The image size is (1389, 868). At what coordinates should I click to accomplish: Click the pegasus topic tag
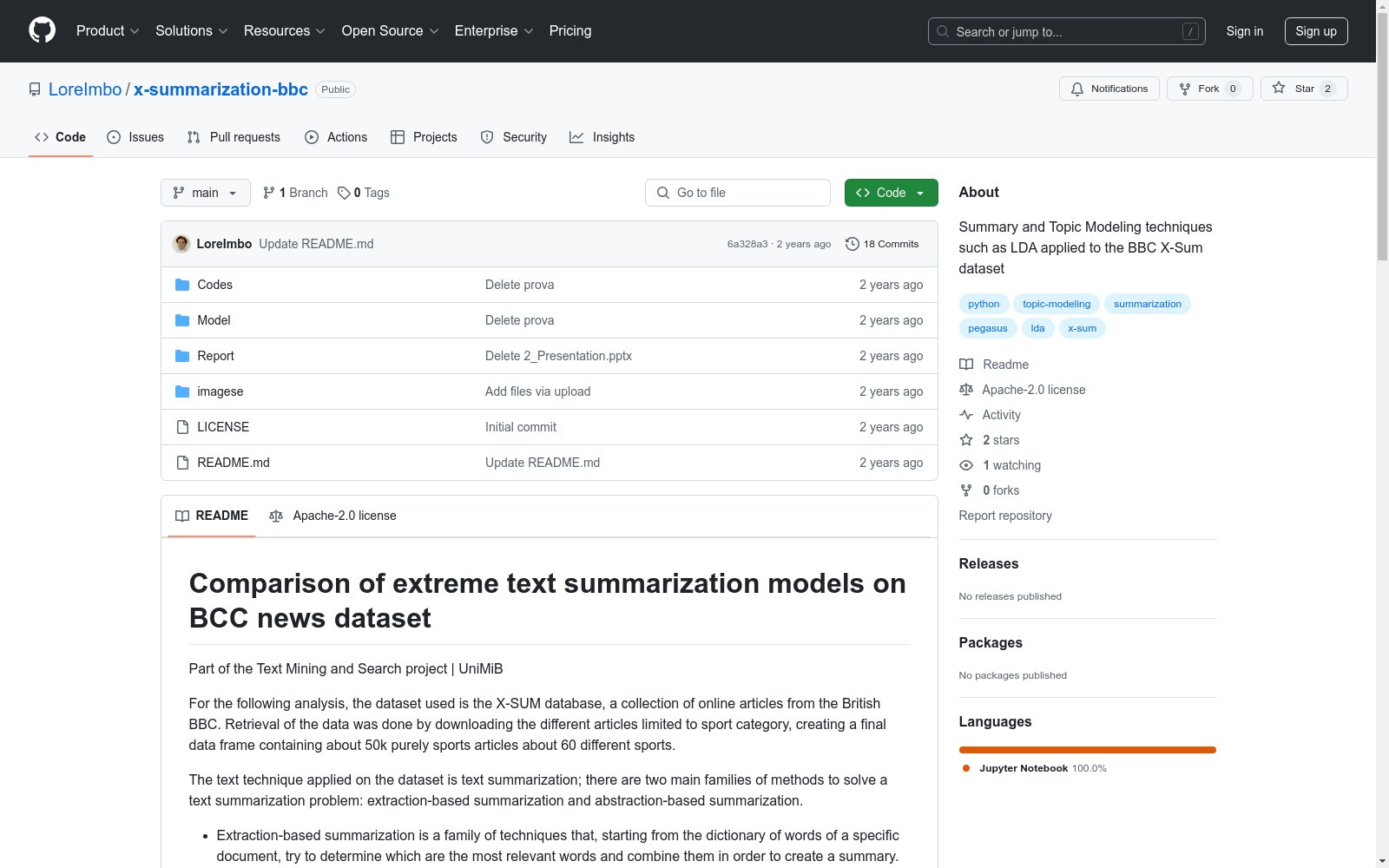click(988, 328)
